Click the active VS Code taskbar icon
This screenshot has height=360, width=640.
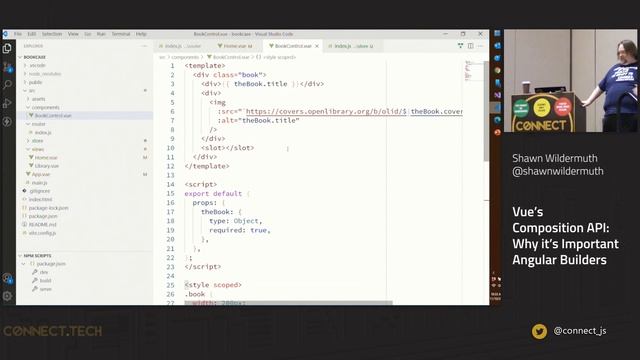pos(497,107)
